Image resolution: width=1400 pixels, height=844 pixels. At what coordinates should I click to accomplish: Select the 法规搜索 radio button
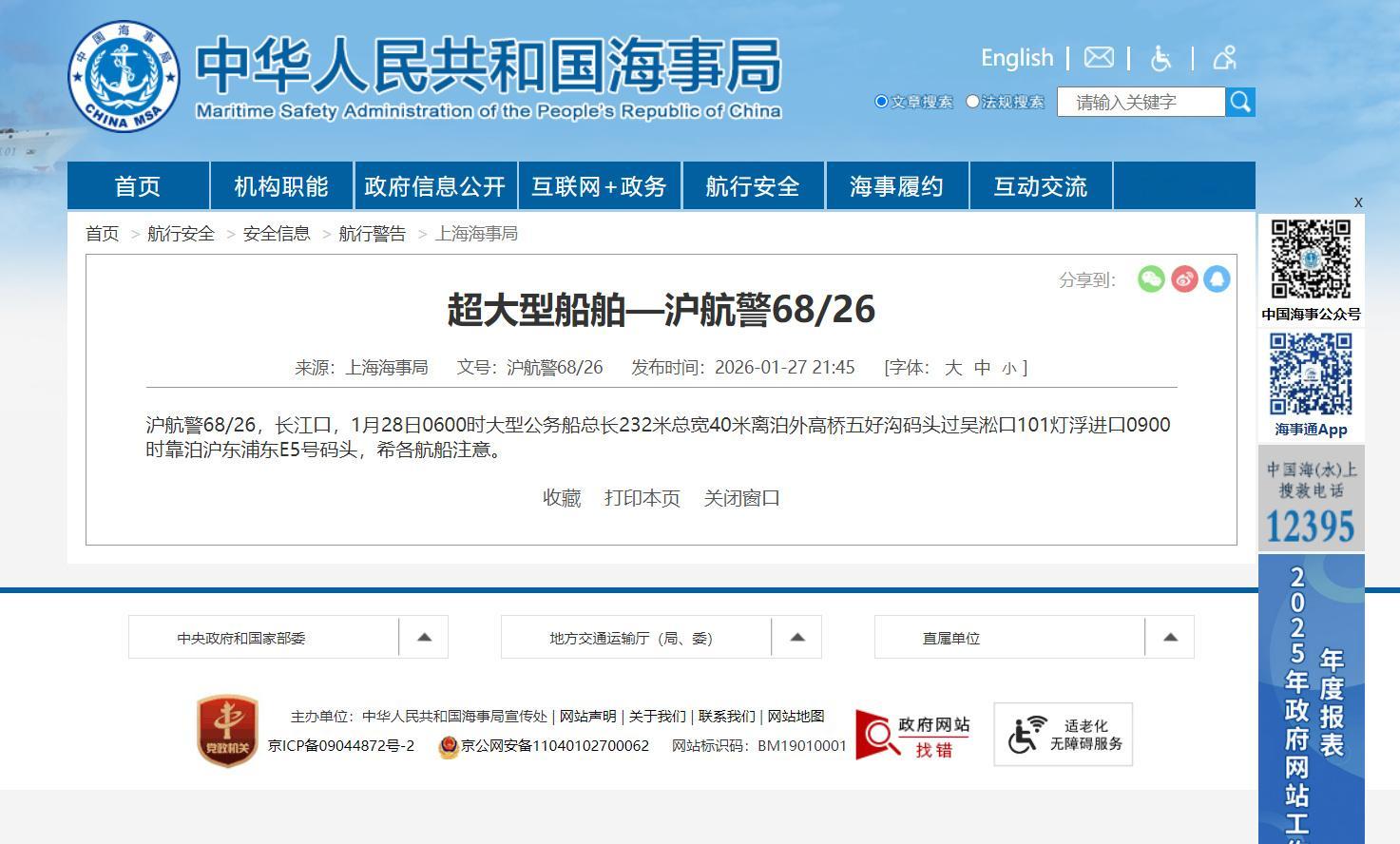tap(971, 101)
